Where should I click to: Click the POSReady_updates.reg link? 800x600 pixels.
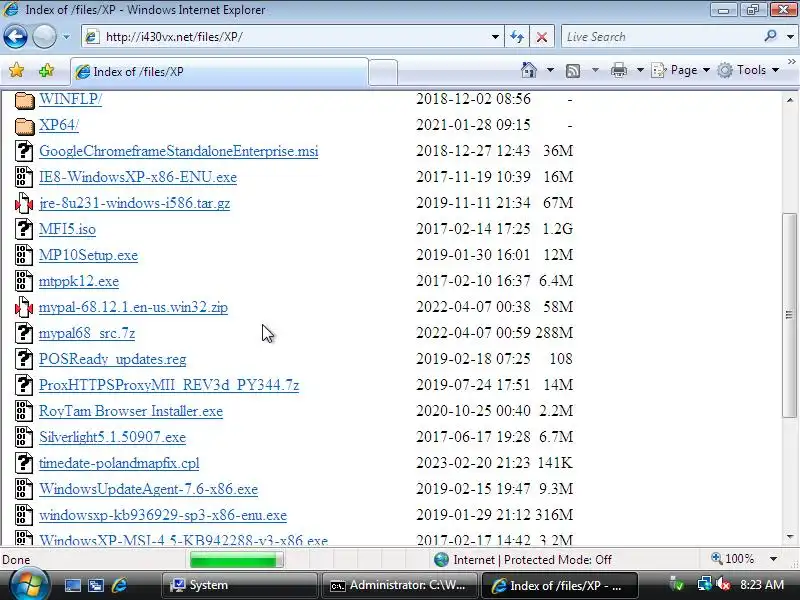tap(112, 359)
